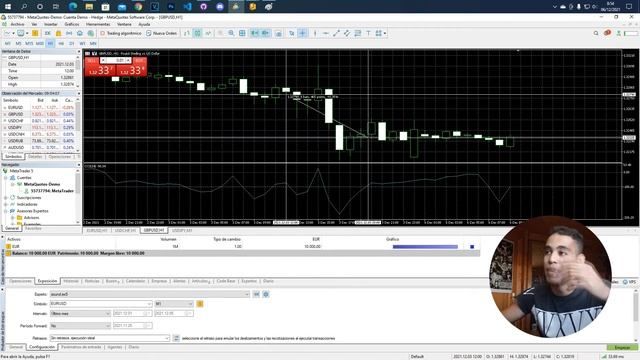Switch to the Historial toolbox tab
Screen dimensions: 640x360
click(x=71, y=281)
